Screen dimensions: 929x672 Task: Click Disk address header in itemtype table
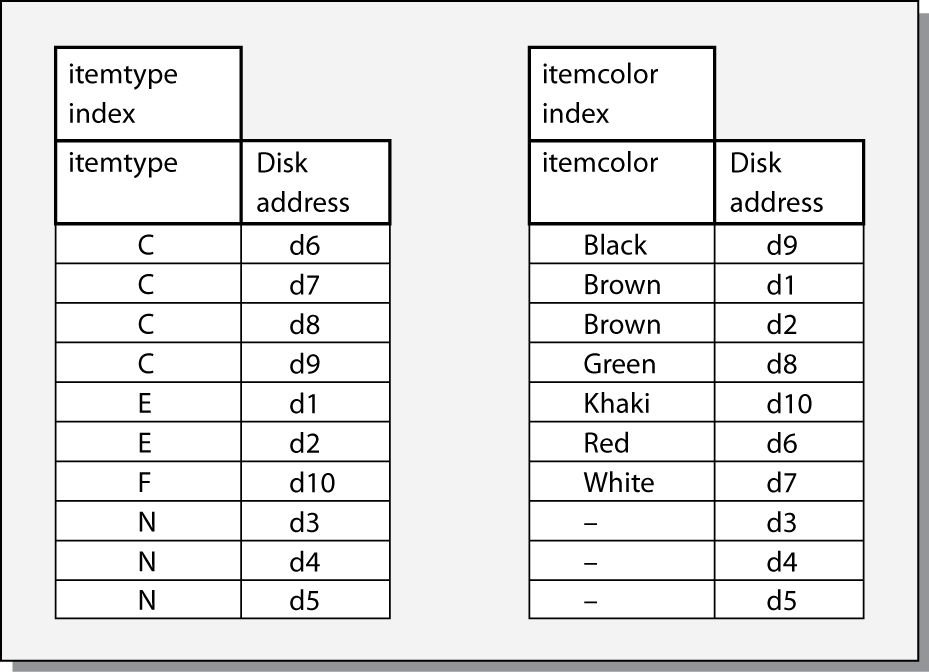coord(315,181)
